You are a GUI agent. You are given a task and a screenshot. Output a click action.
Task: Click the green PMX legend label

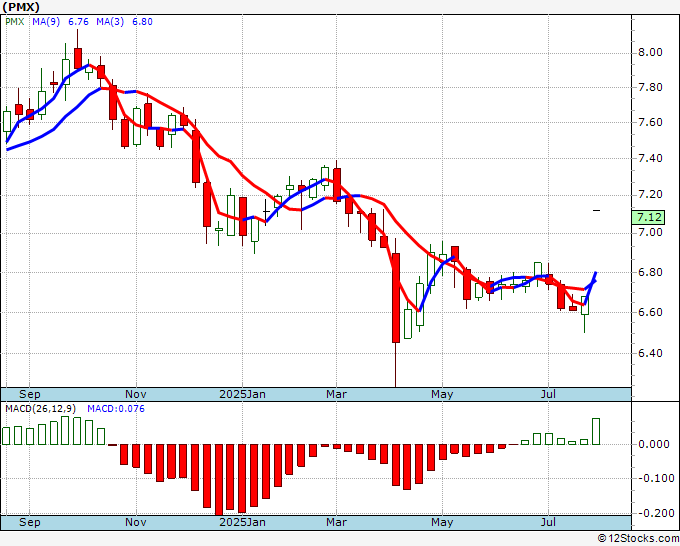pos(15,22)
